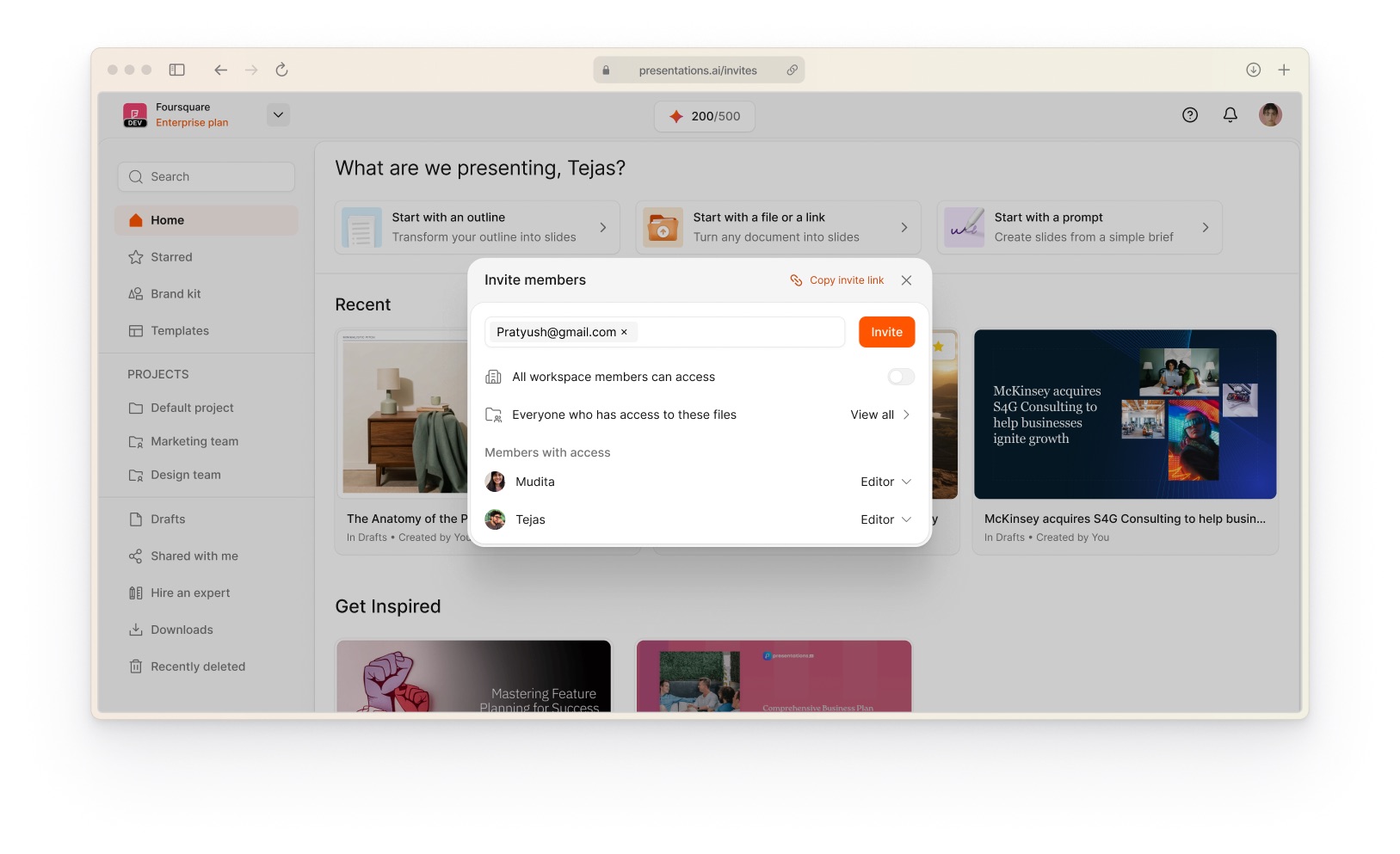Click the workspace building icon in dialog

493,377
